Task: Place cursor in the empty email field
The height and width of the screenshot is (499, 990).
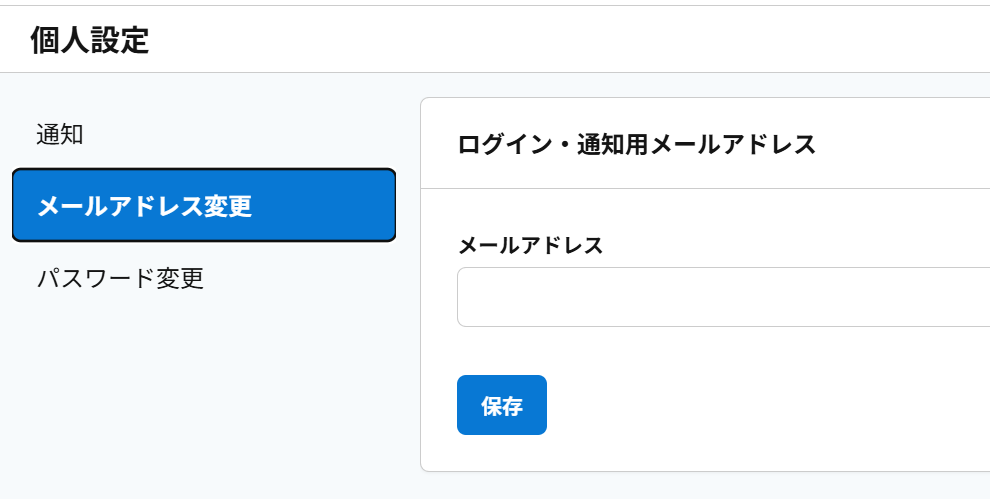Action: (x=722, y=297)
